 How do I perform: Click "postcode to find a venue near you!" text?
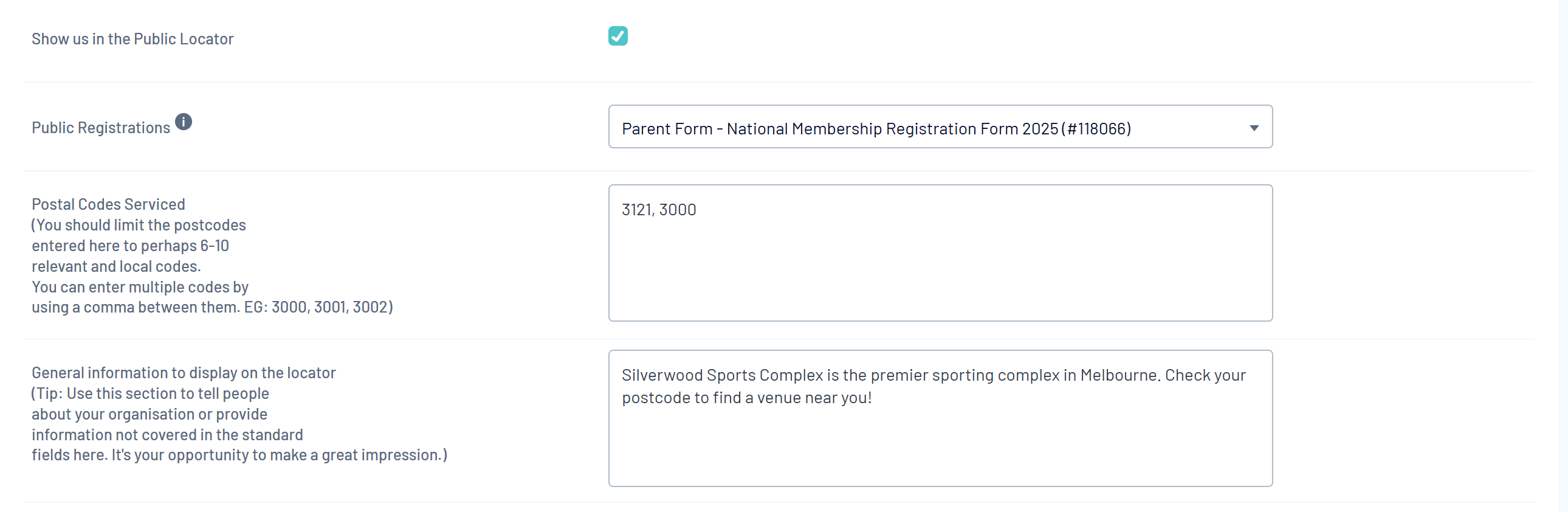pos(746,398)
